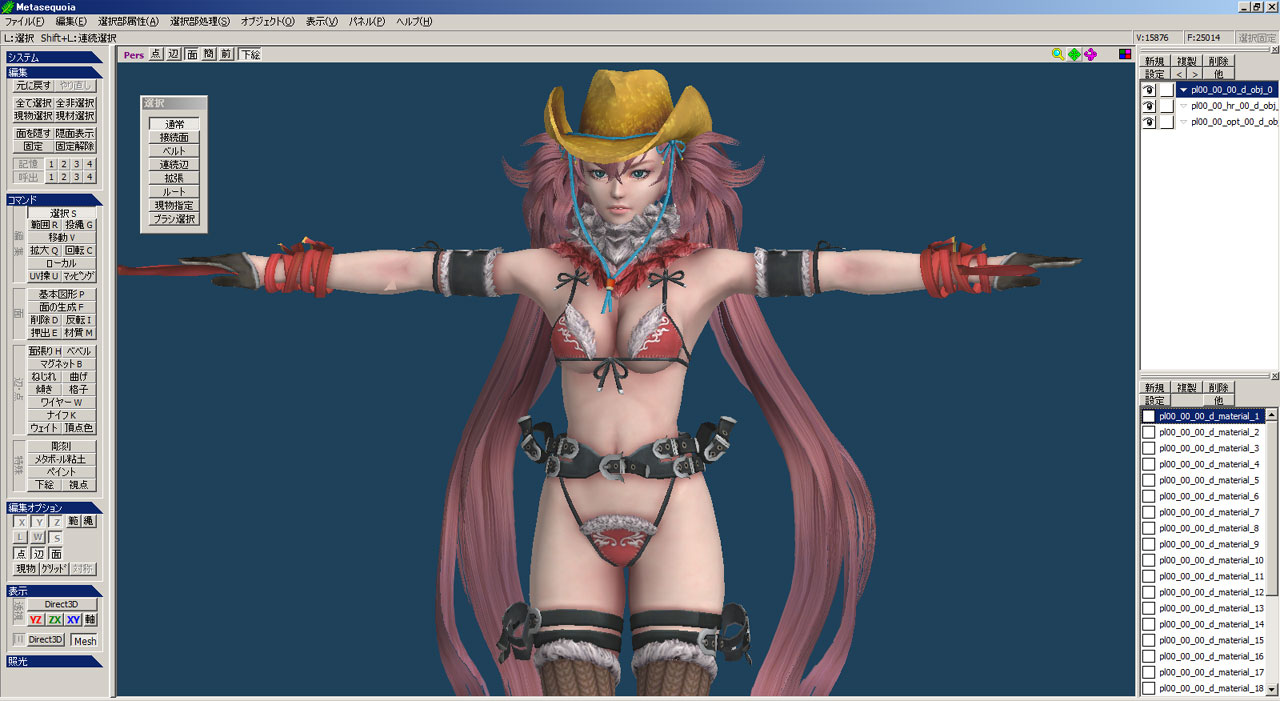Collapse the 編集オプション panel header
1280x701 pixels.
coord(54,508)
